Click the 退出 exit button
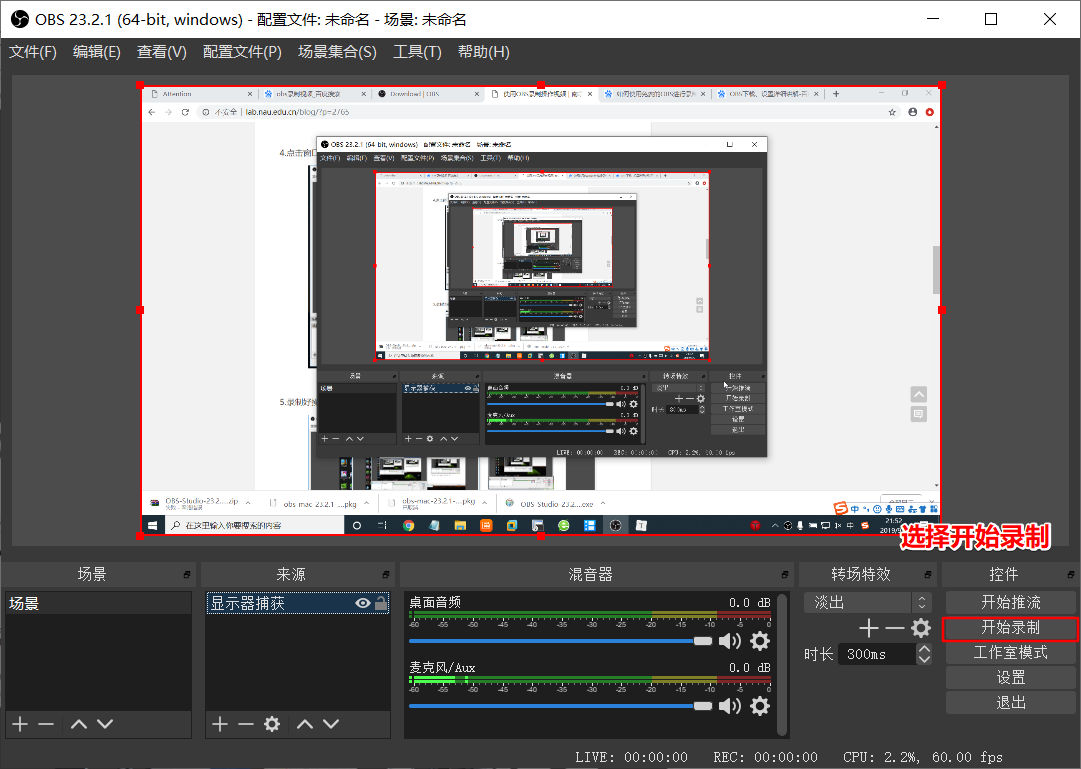This screenshot has height=769, width=1081. point(1011,703)
